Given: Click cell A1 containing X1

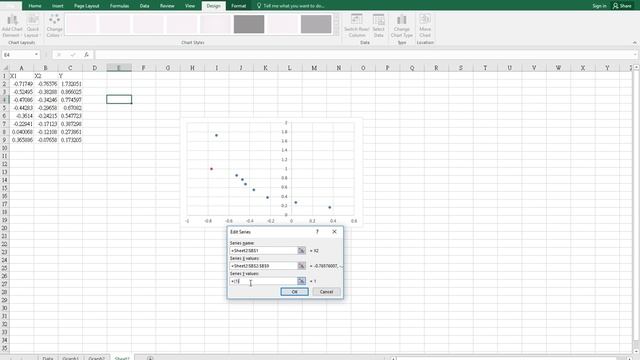Looking at the screenshot, I should [22, 76].
